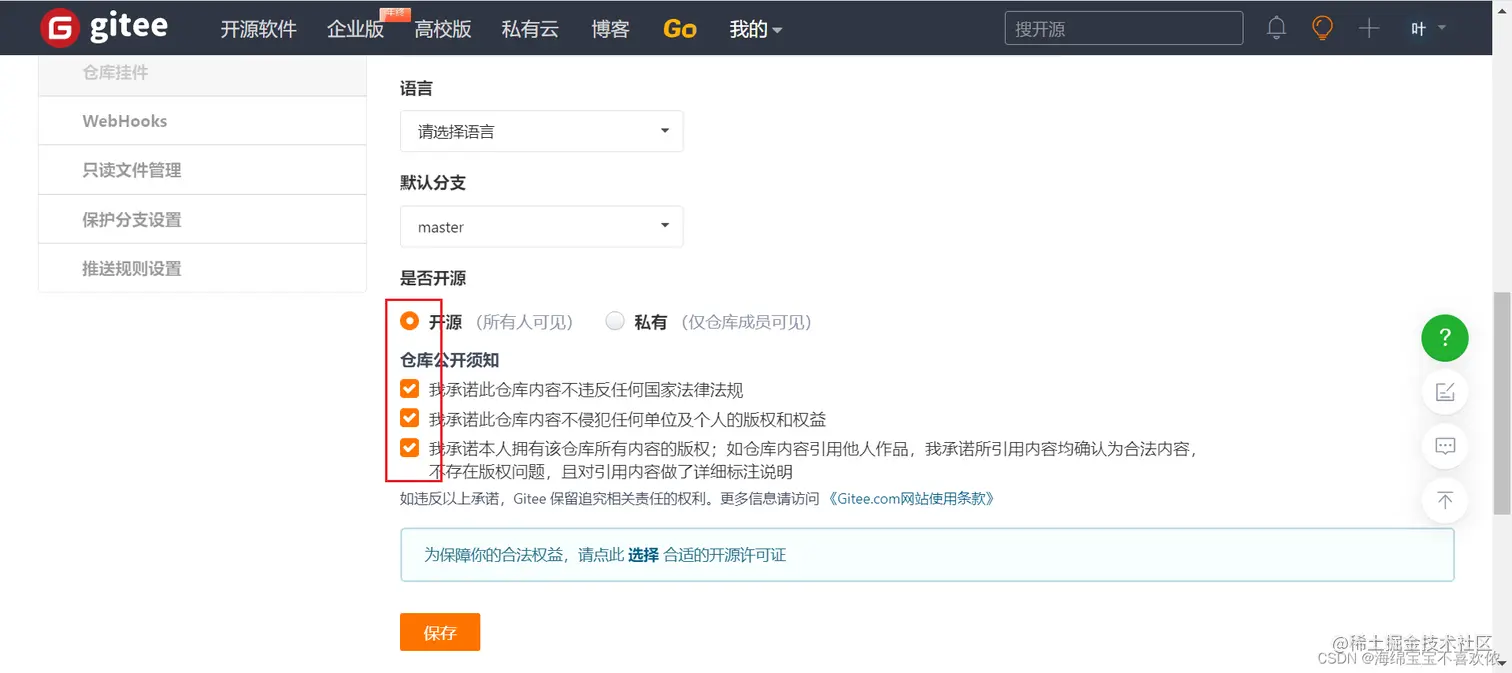The height and width of the screenshot is (673, 1512).
Task: Toggle checkbox 不违反任何国家法律法规
Action: [x=409, y=389]
